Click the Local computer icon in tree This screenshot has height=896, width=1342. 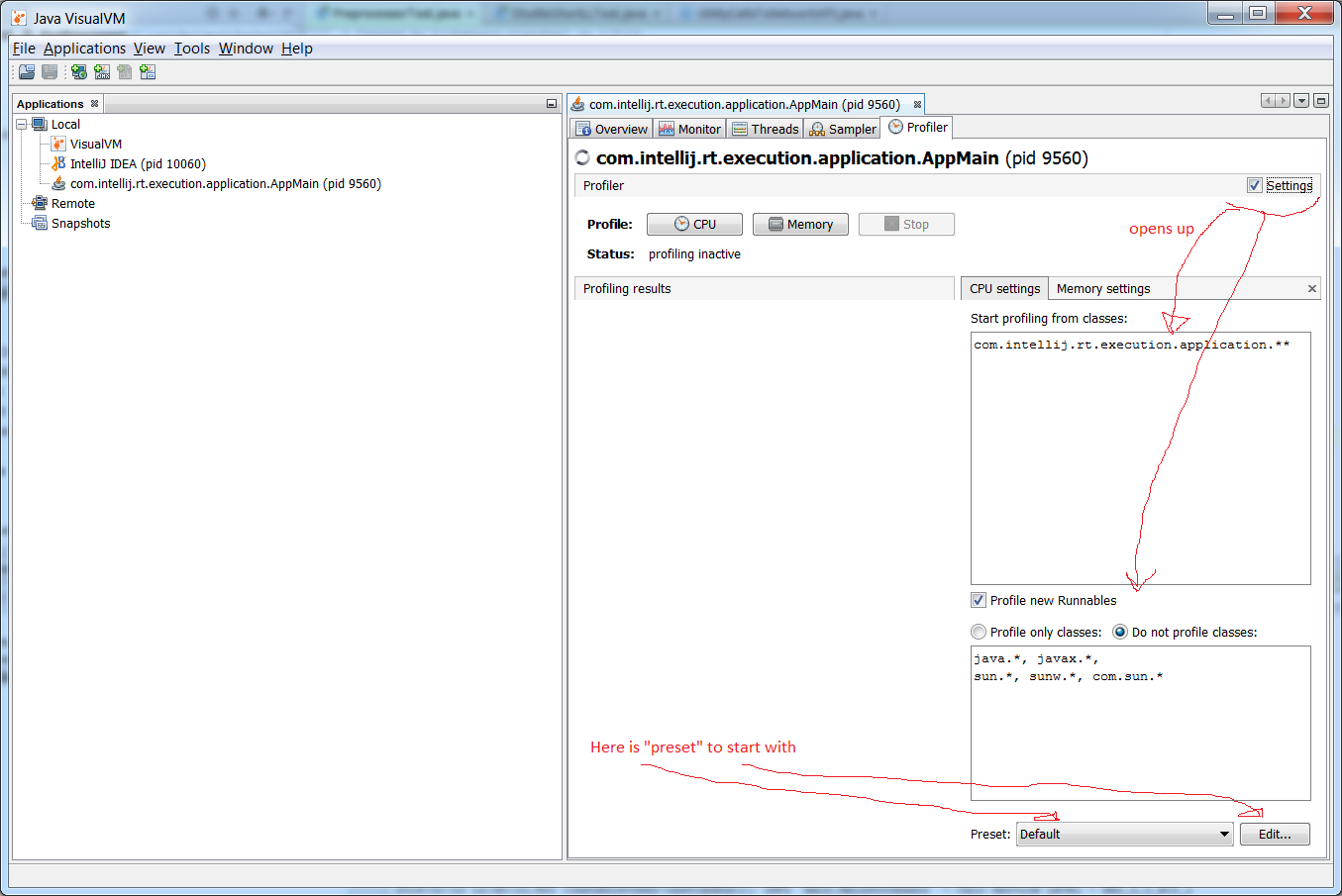pyautogui.click(x=40, y=124)
